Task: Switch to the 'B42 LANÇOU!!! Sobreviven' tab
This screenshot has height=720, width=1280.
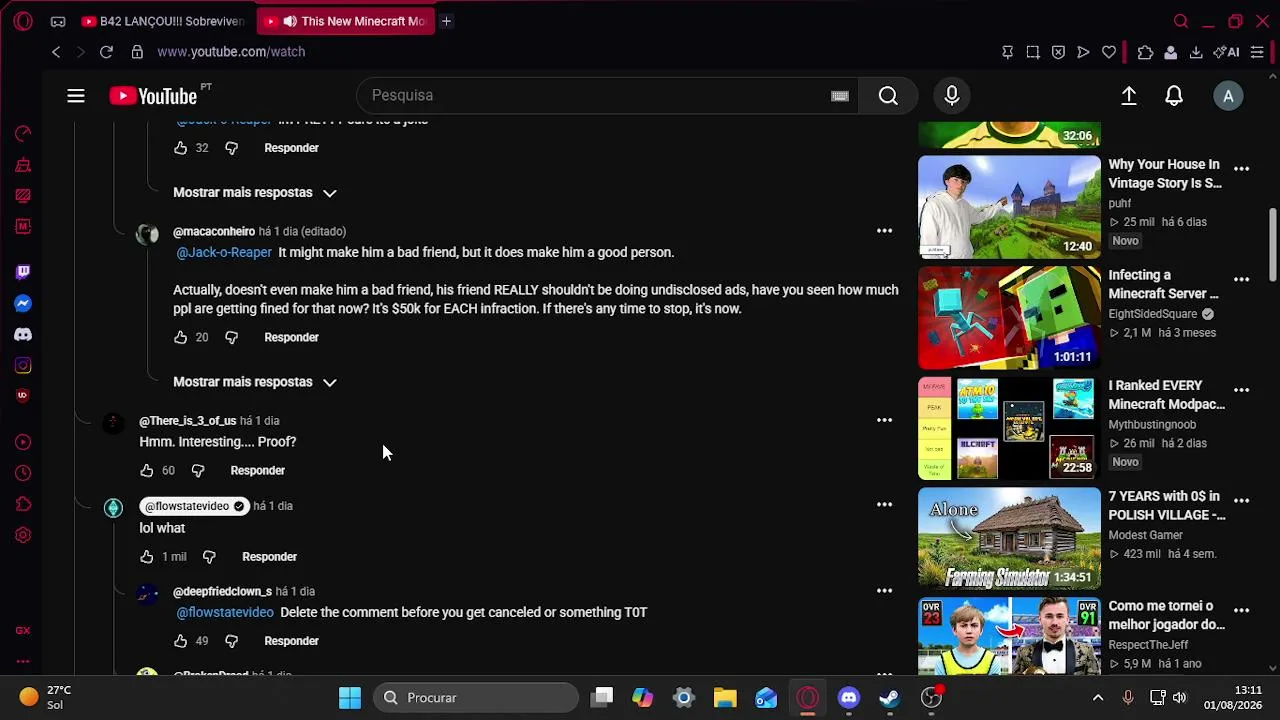Action: point(163,21)
